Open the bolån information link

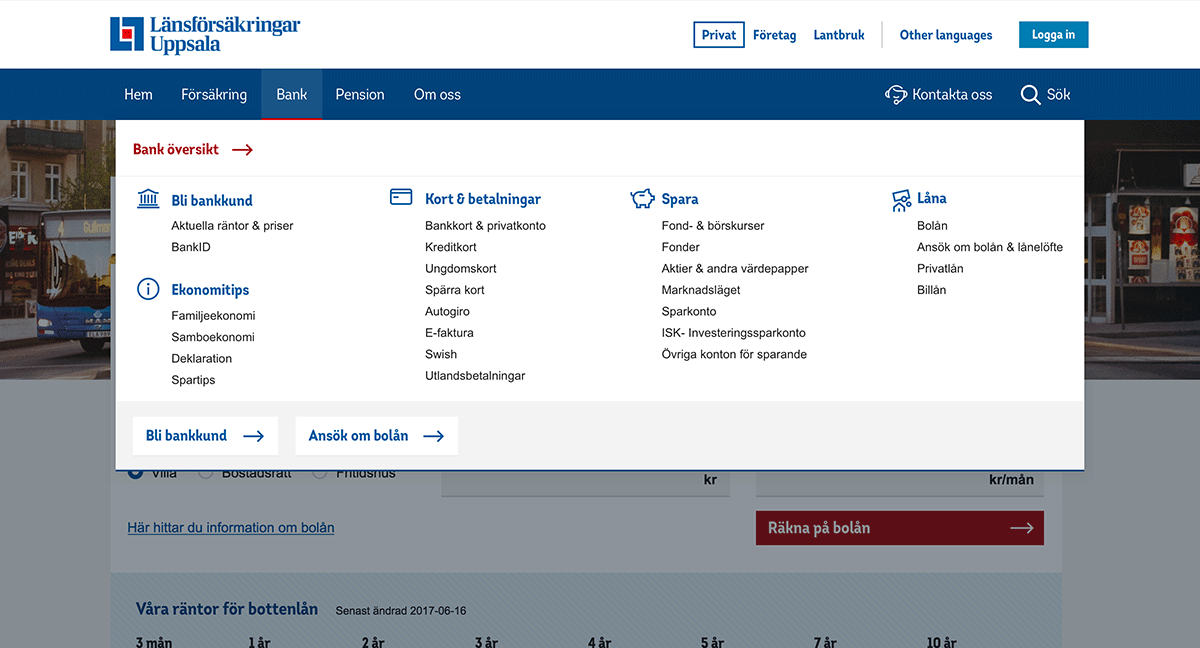click(x=230, y=527)
